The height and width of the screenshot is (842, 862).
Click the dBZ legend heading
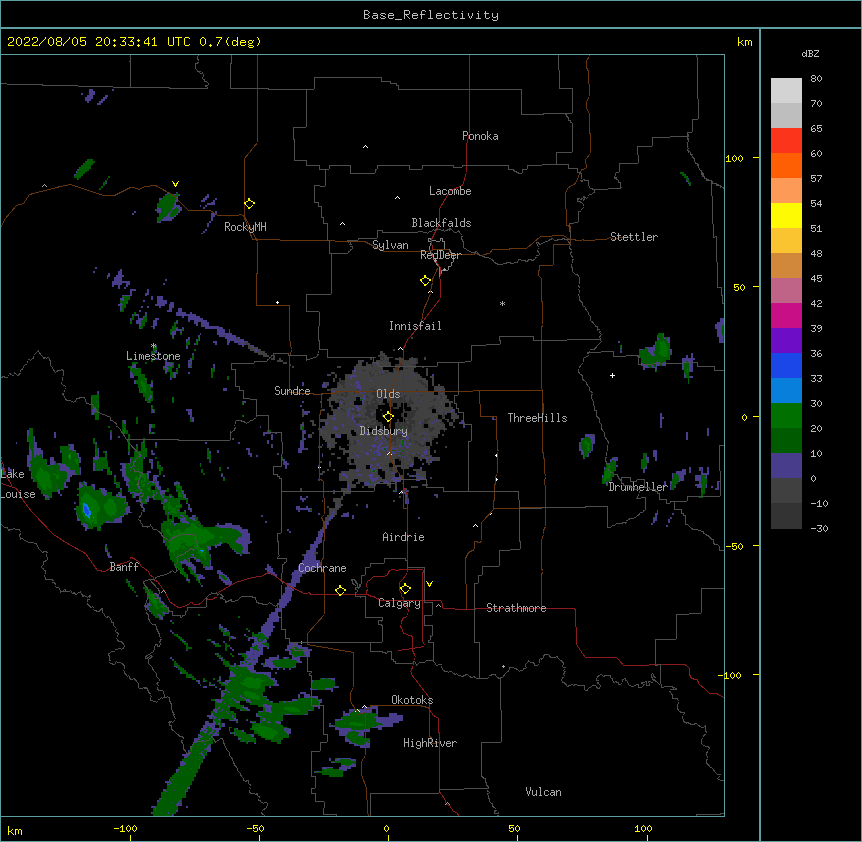pos(810,53)
